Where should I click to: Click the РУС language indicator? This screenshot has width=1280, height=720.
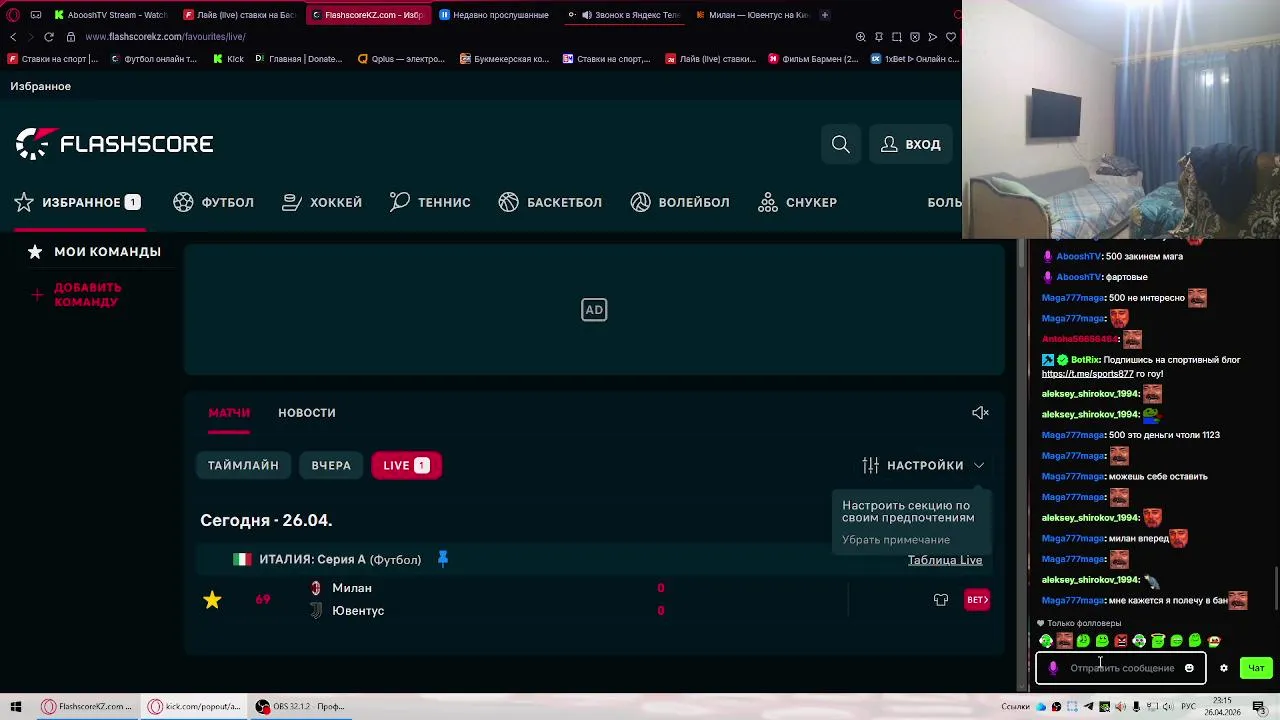pos(1189,707)
